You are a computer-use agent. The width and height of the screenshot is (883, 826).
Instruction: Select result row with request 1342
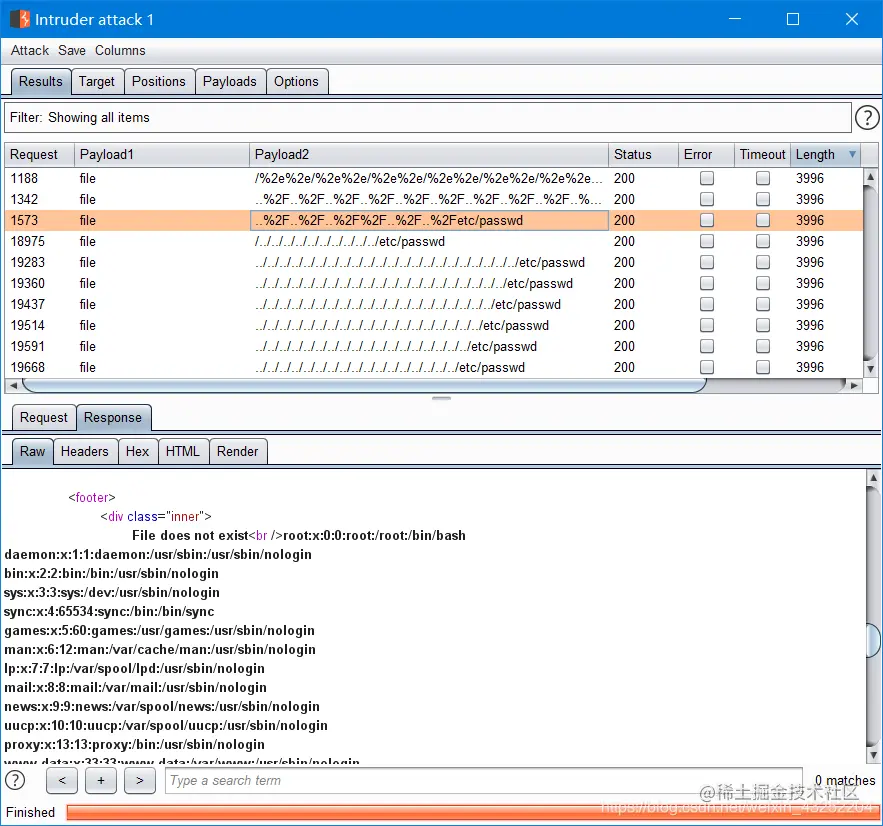click(434, 199)
